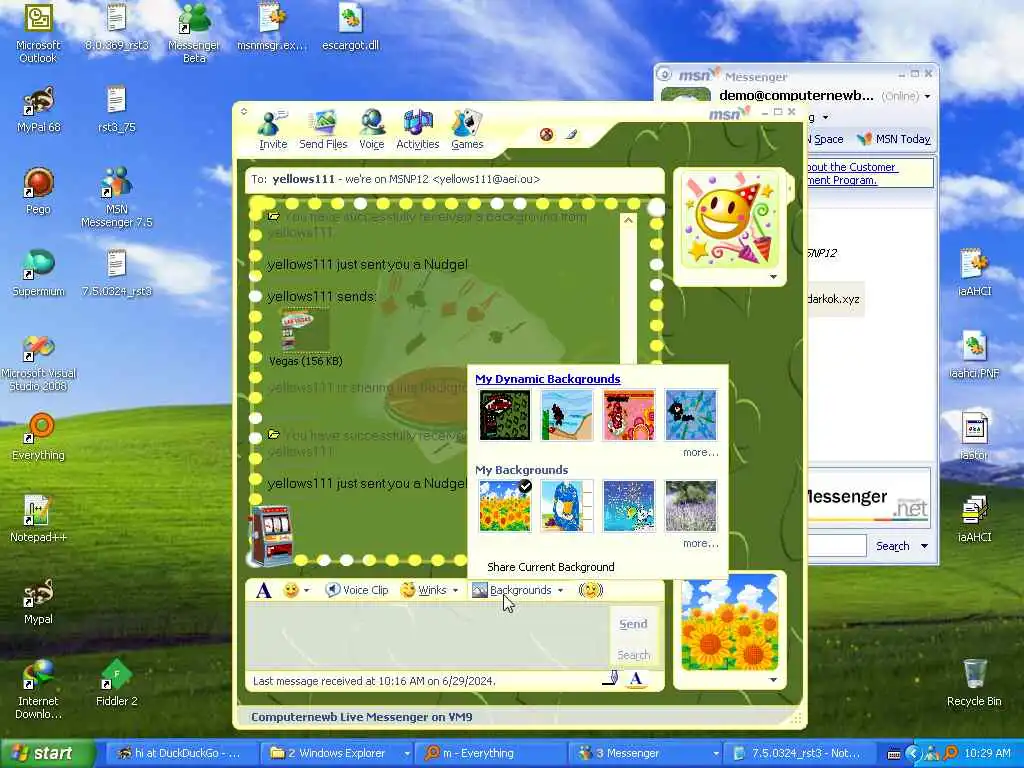Expand the emoticon dropdown arrow

(306, 590)
